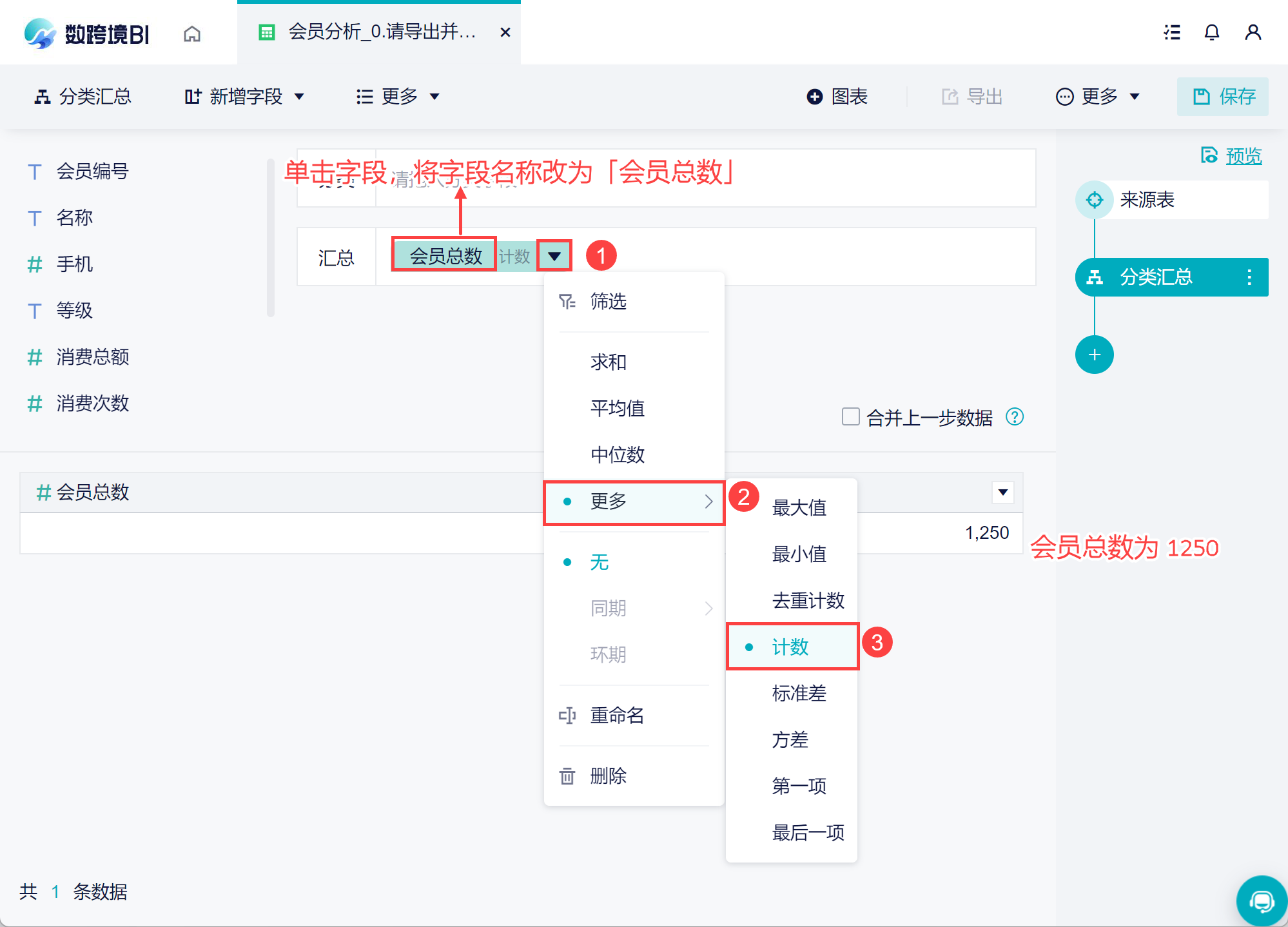Open the 分类汇总 step options menu
Image resolution: width=1288 pixels, height=927 pixels.
(x=1249, y=277)
